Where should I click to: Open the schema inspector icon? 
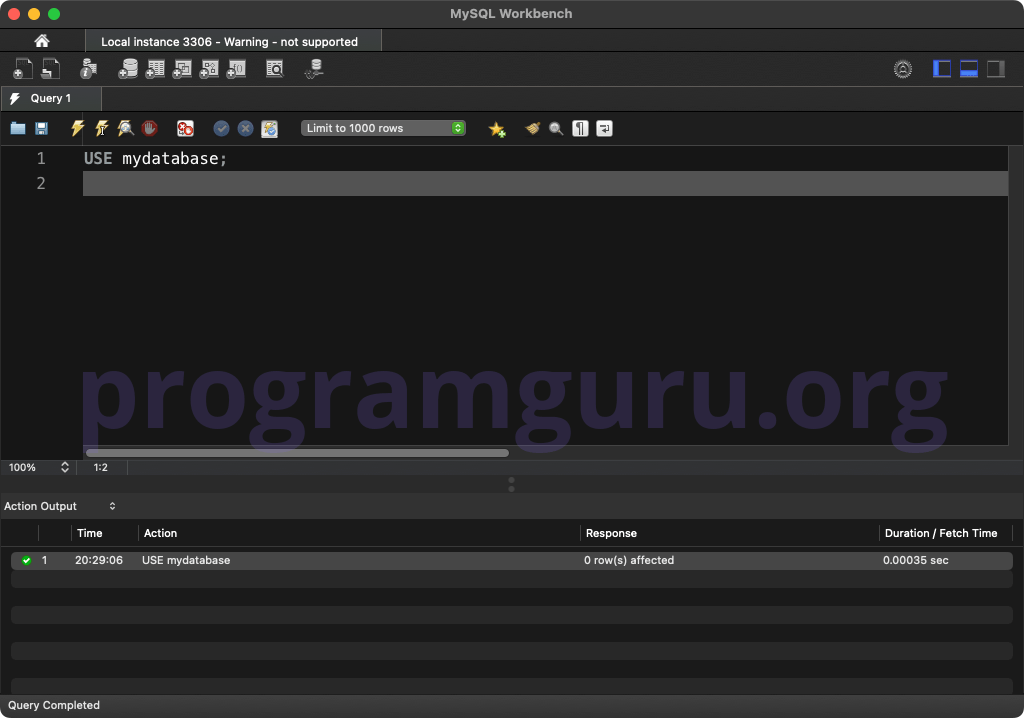(88, 69)
